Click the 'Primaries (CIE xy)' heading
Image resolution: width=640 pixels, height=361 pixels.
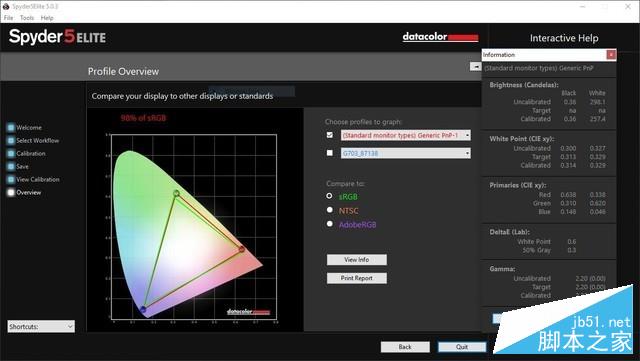pos(518,185)
